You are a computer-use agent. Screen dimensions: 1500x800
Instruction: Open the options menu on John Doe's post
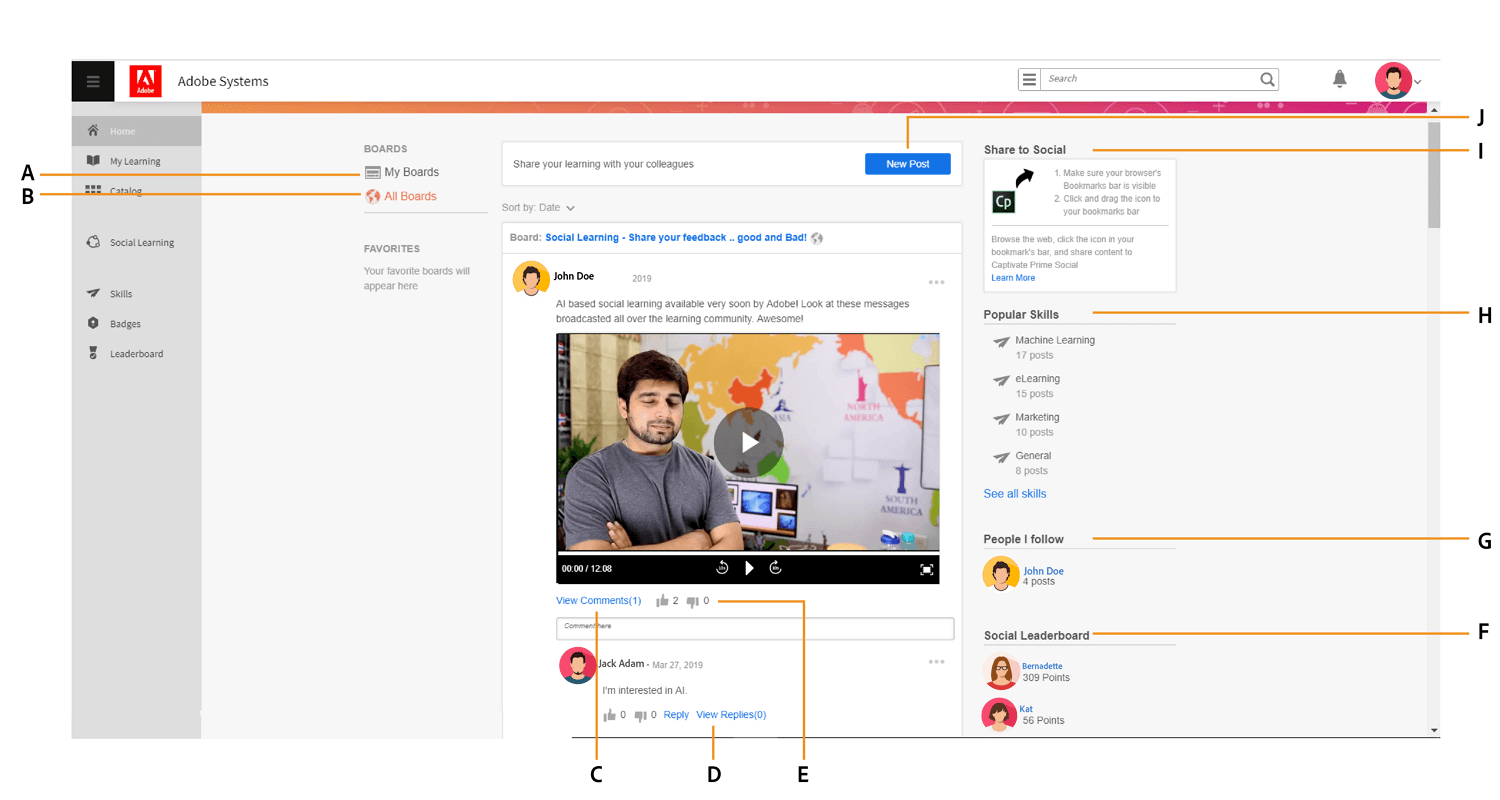point(936,282)
